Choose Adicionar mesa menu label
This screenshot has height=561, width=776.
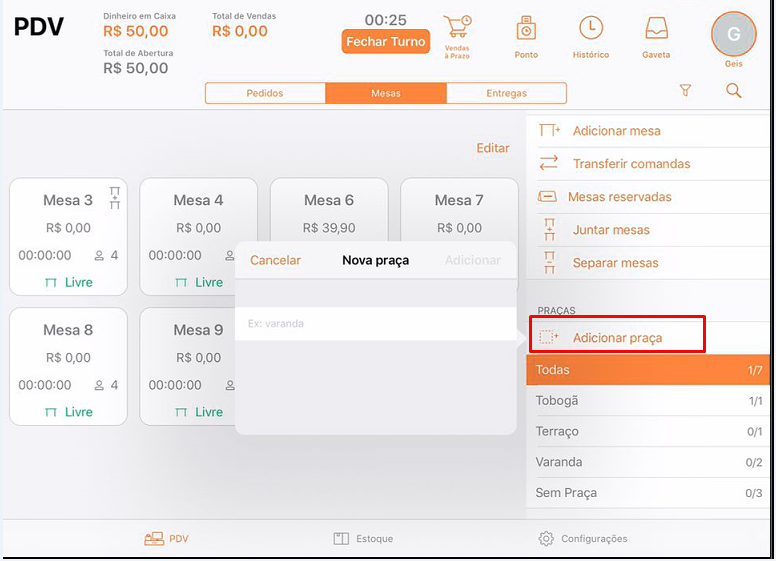[x=617, y=131]
